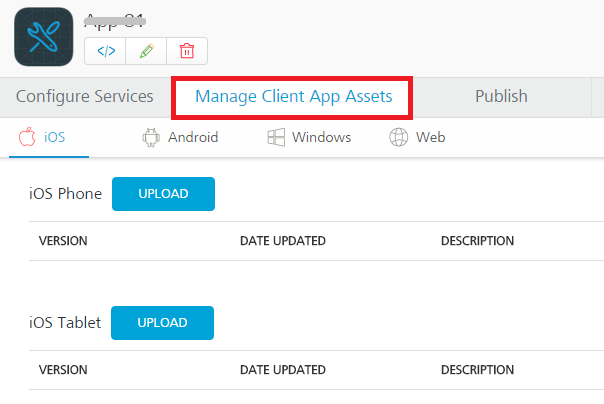
Task: Click VERSION header in iOS Tablet table
Action: (x=63, y=370)
